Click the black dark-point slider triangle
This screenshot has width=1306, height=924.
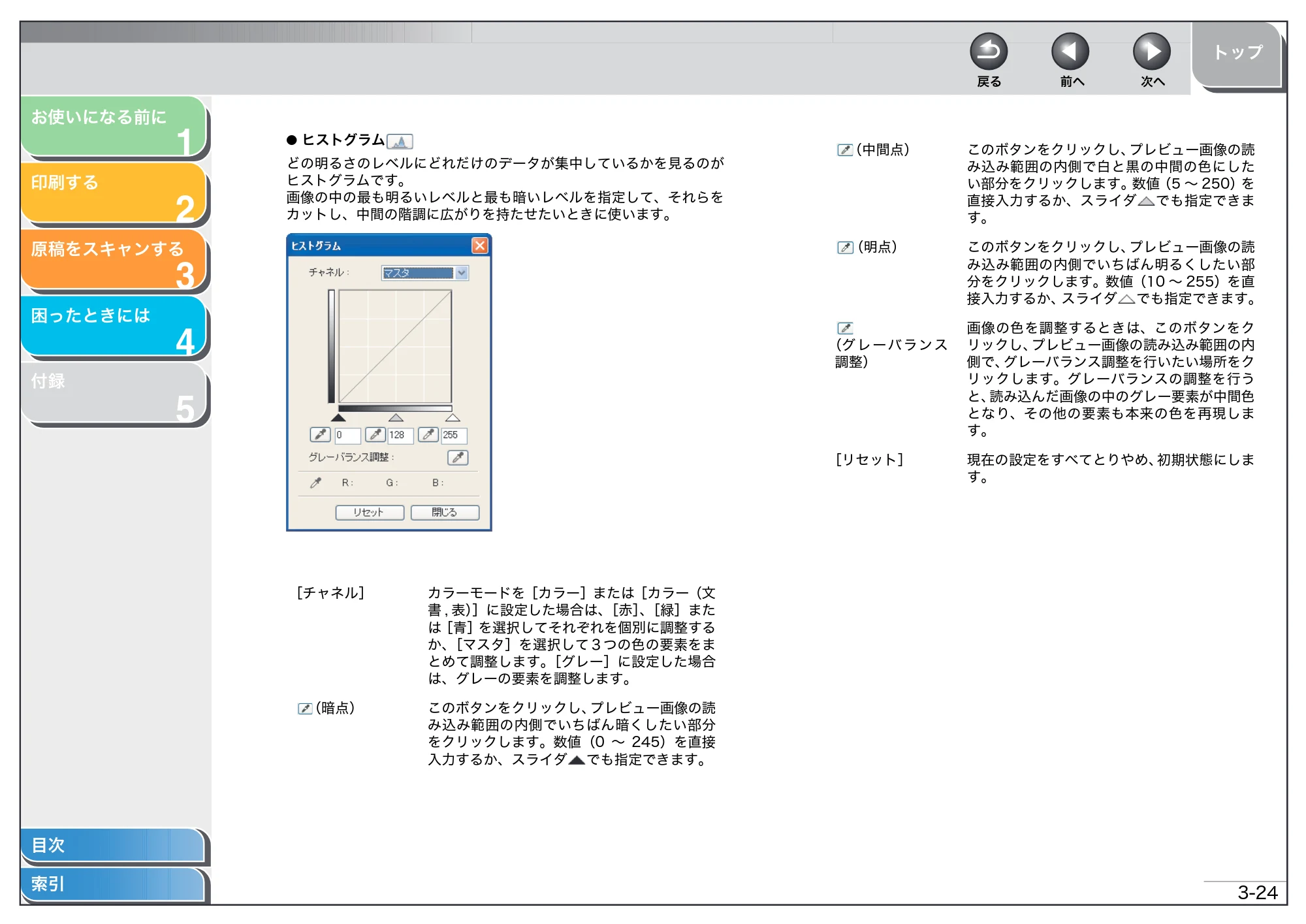(338, 417)
